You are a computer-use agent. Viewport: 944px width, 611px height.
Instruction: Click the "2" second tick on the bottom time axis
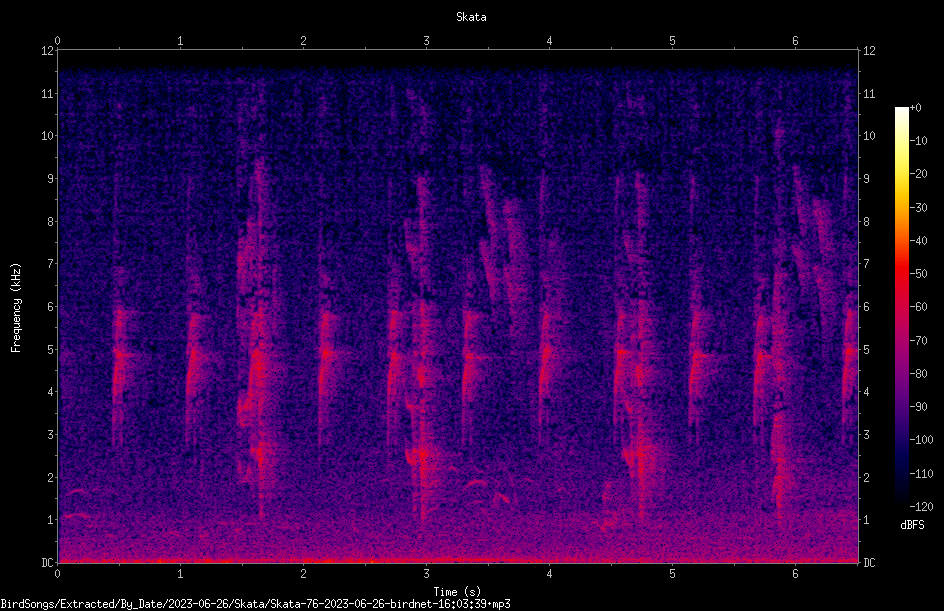pyautogui.click(x=303, y=574)
